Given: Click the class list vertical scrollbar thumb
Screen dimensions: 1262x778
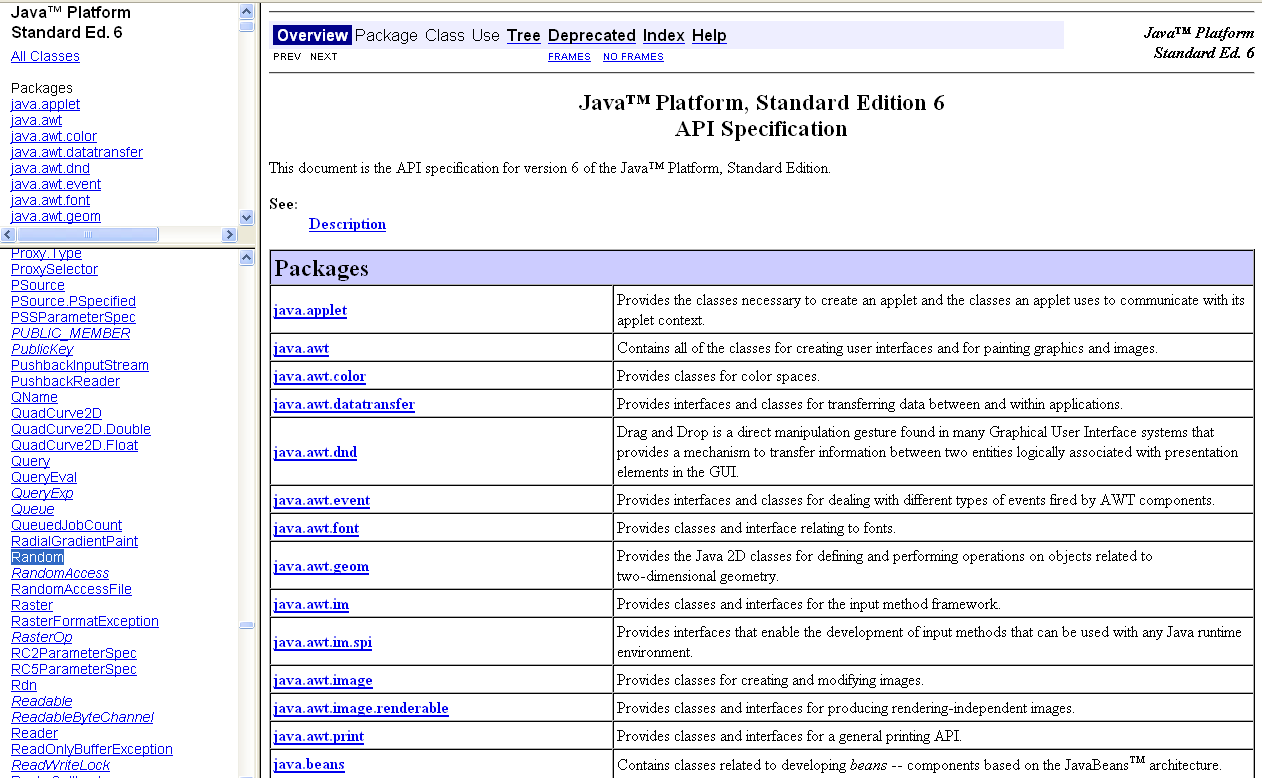Looking at the screenshot, I should tap(247, 626).
